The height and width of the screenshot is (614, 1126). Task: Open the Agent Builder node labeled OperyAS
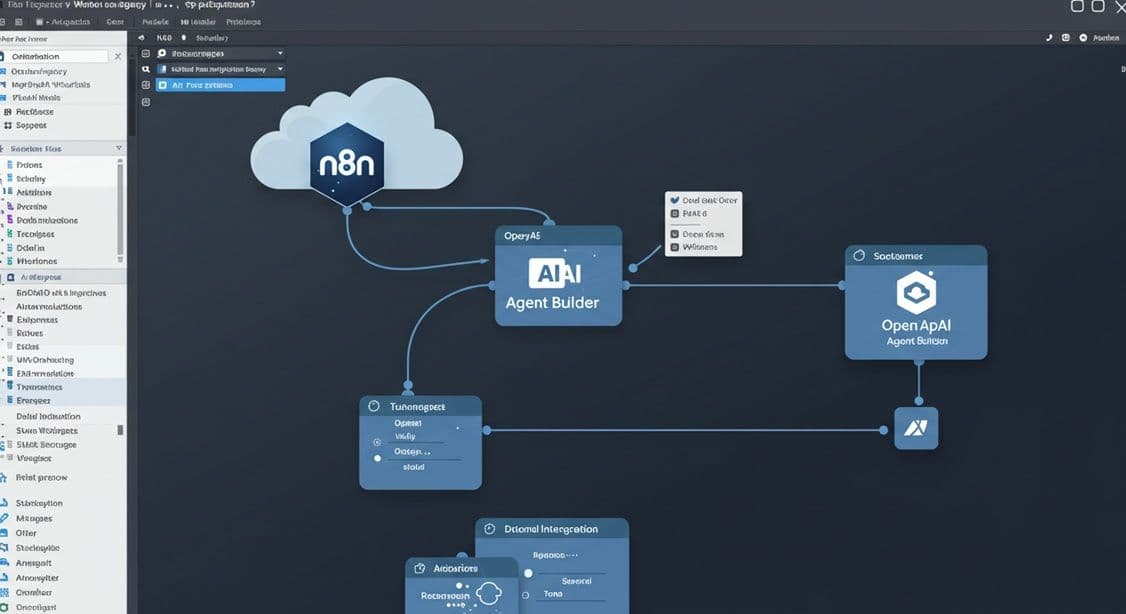pos(558,276)
